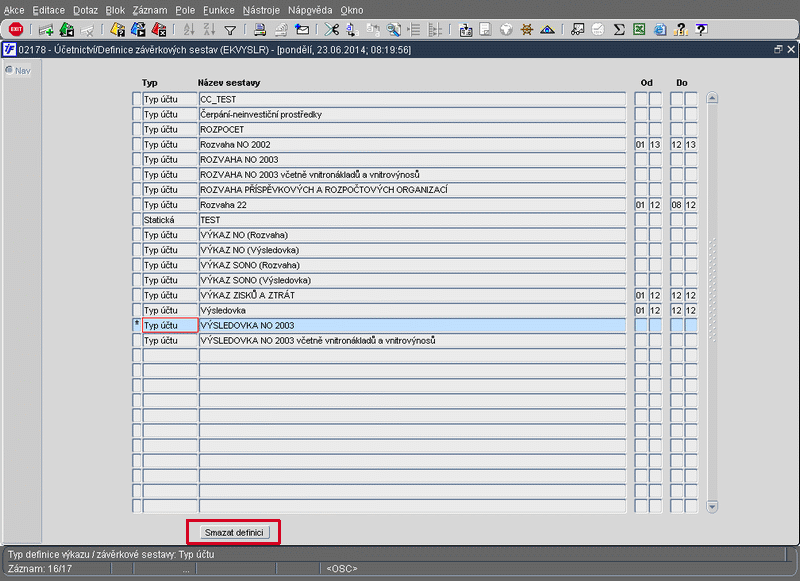Restore the inner form window
800x581 pixels.
[778, 49]
